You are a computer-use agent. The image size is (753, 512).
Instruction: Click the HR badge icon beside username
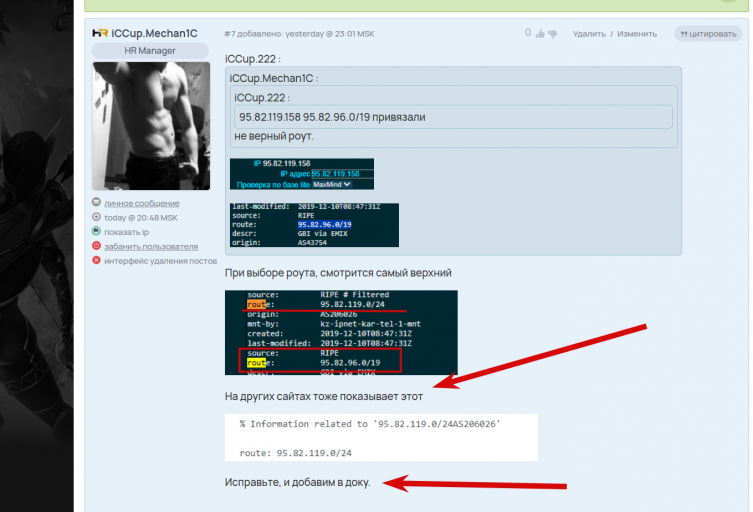pos(100,33)
